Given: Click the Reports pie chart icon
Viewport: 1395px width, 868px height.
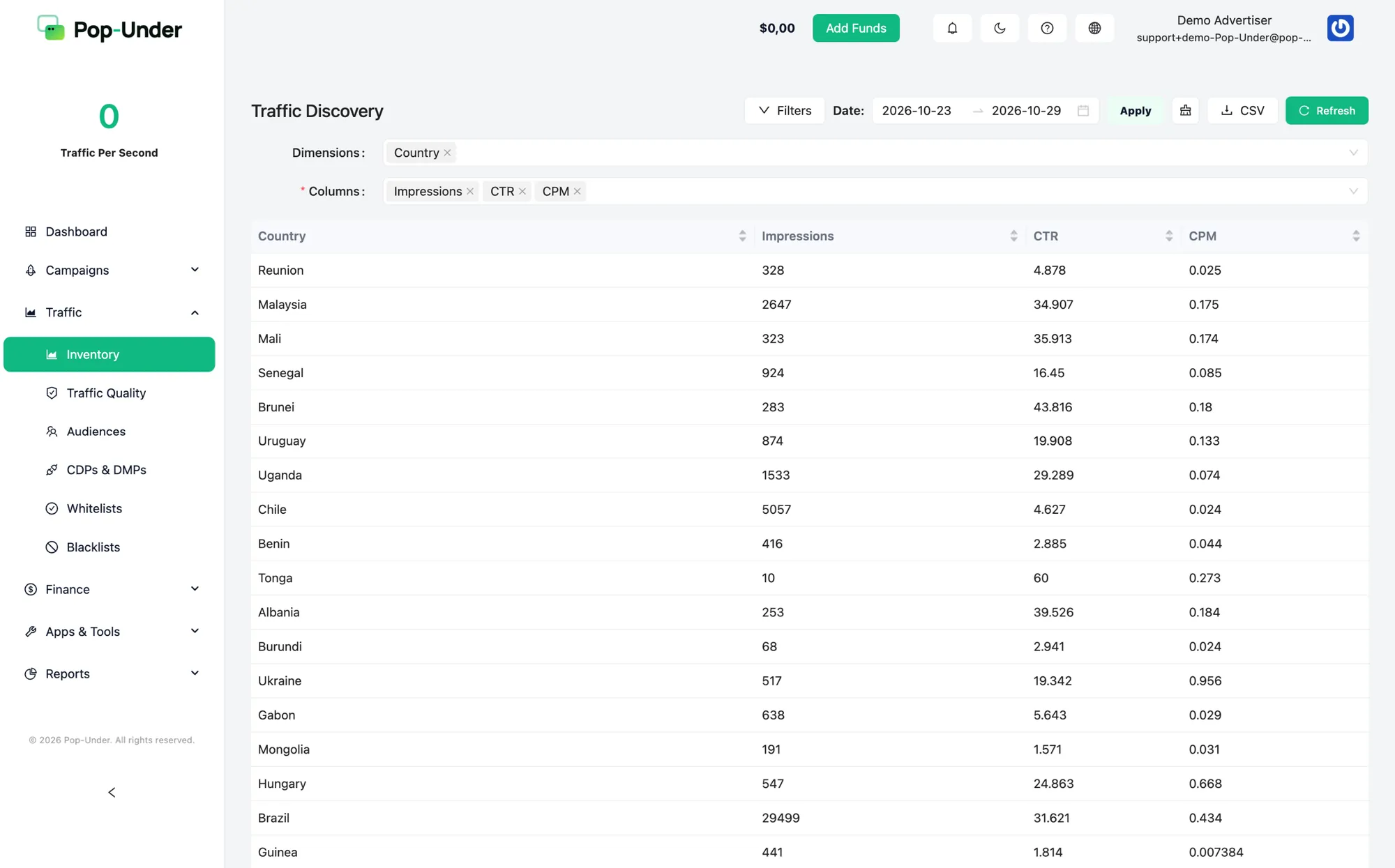Looking at the screenshot, I should tap(31, 673).
